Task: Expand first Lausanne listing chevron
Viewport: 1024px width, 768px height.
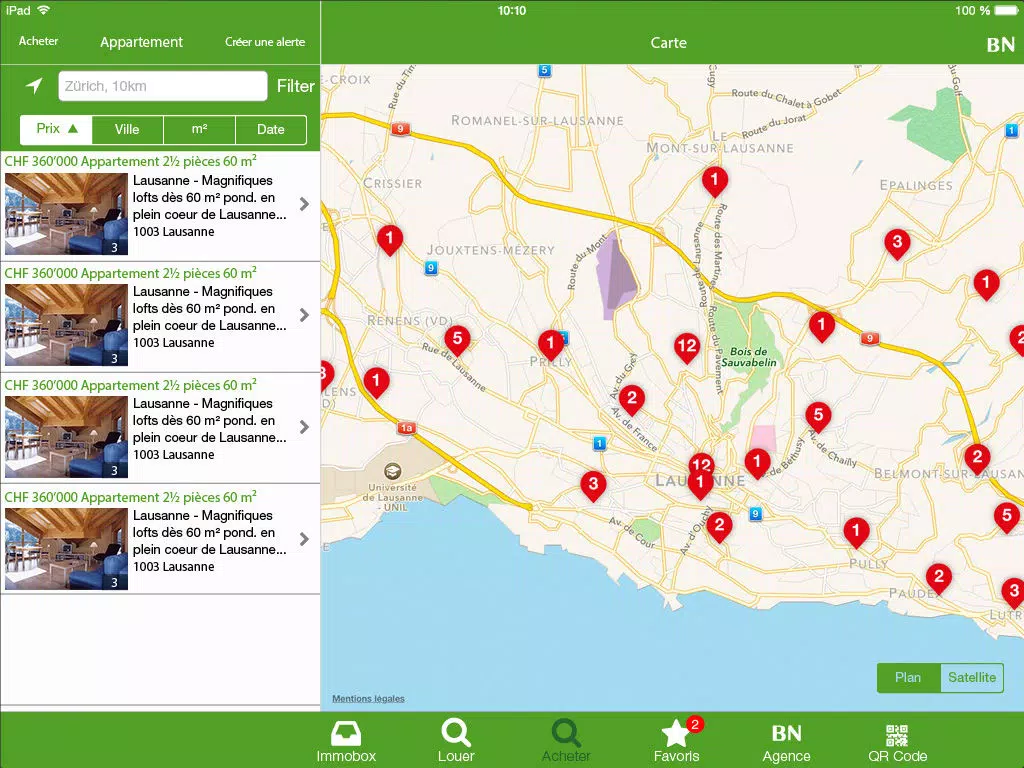Action: pos(304,204)
